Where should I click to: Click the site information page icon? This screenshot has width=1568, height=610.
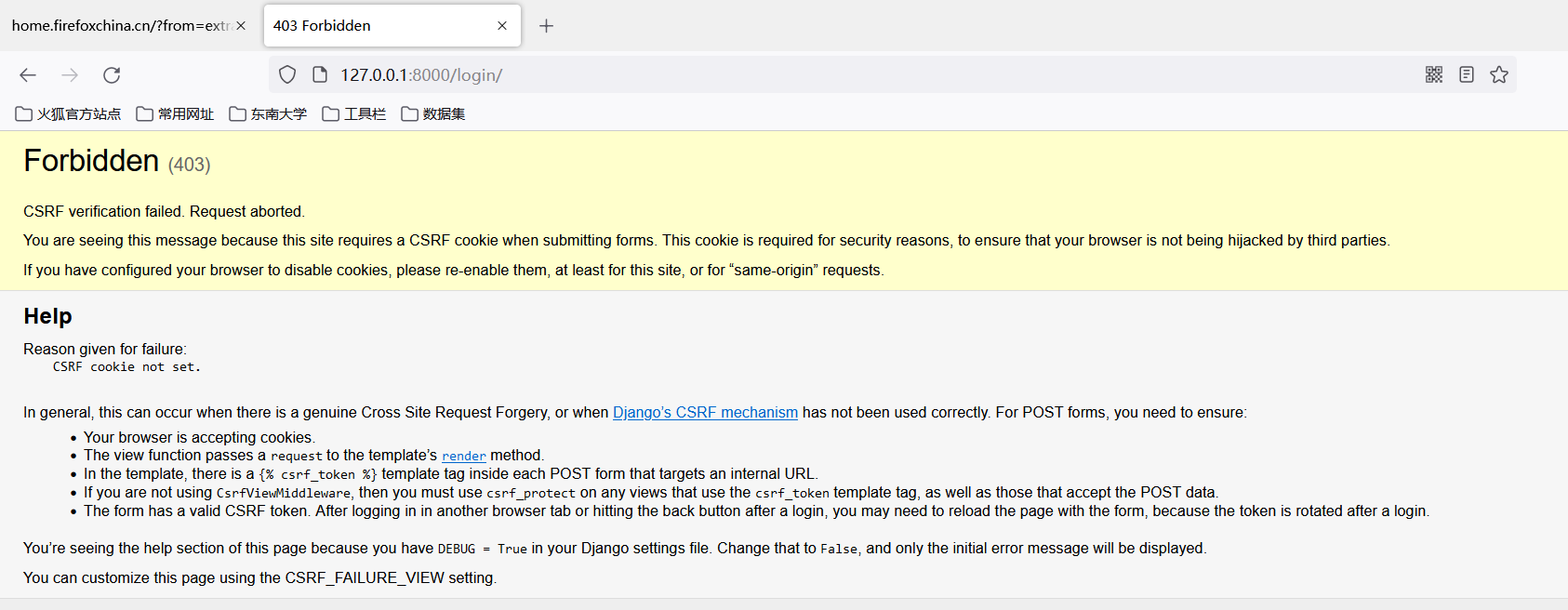(319, 75)
